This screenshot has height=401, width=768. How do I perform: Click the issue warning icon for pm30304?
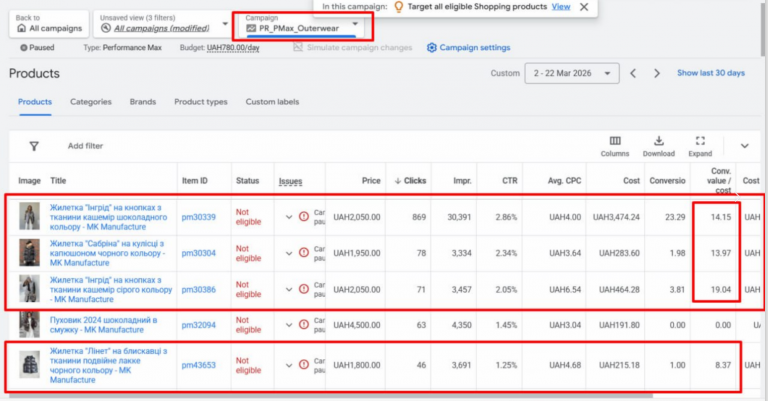click(304, 253)
